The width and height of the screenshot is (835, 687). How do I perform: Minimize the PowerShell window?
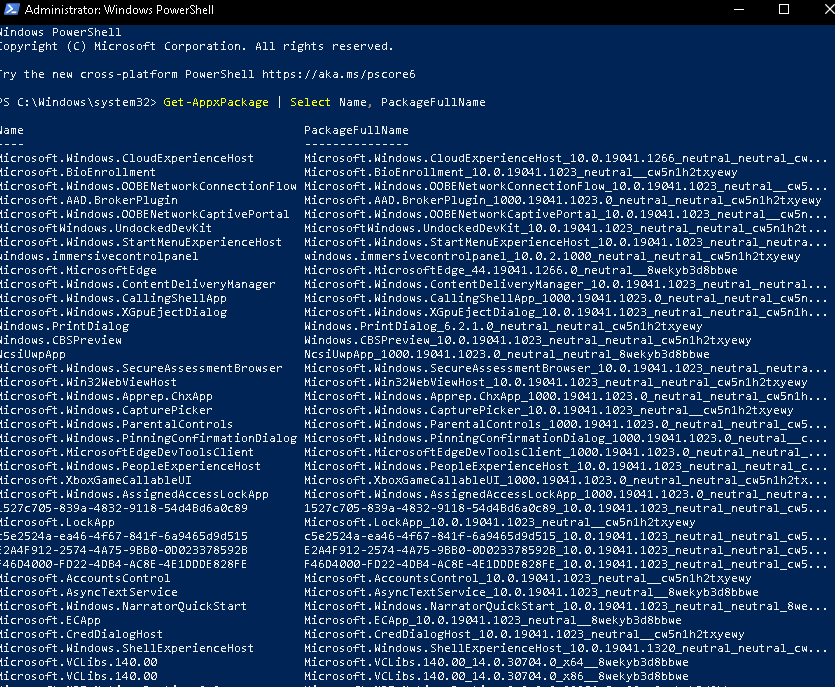[739, 10]
